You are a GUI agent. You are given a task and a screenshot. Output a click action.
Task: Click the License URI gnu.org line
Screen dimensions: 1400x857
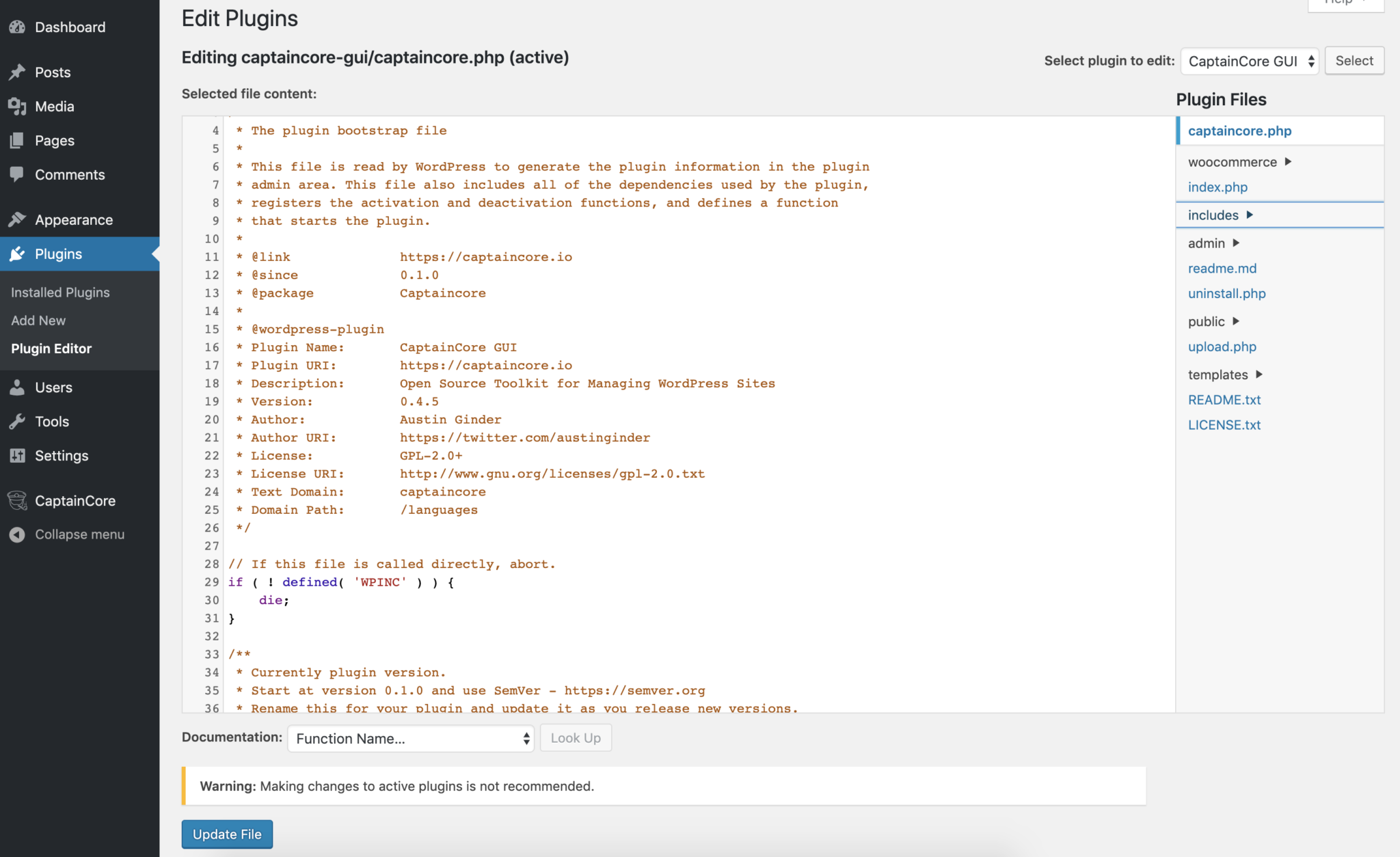[470, 474]
